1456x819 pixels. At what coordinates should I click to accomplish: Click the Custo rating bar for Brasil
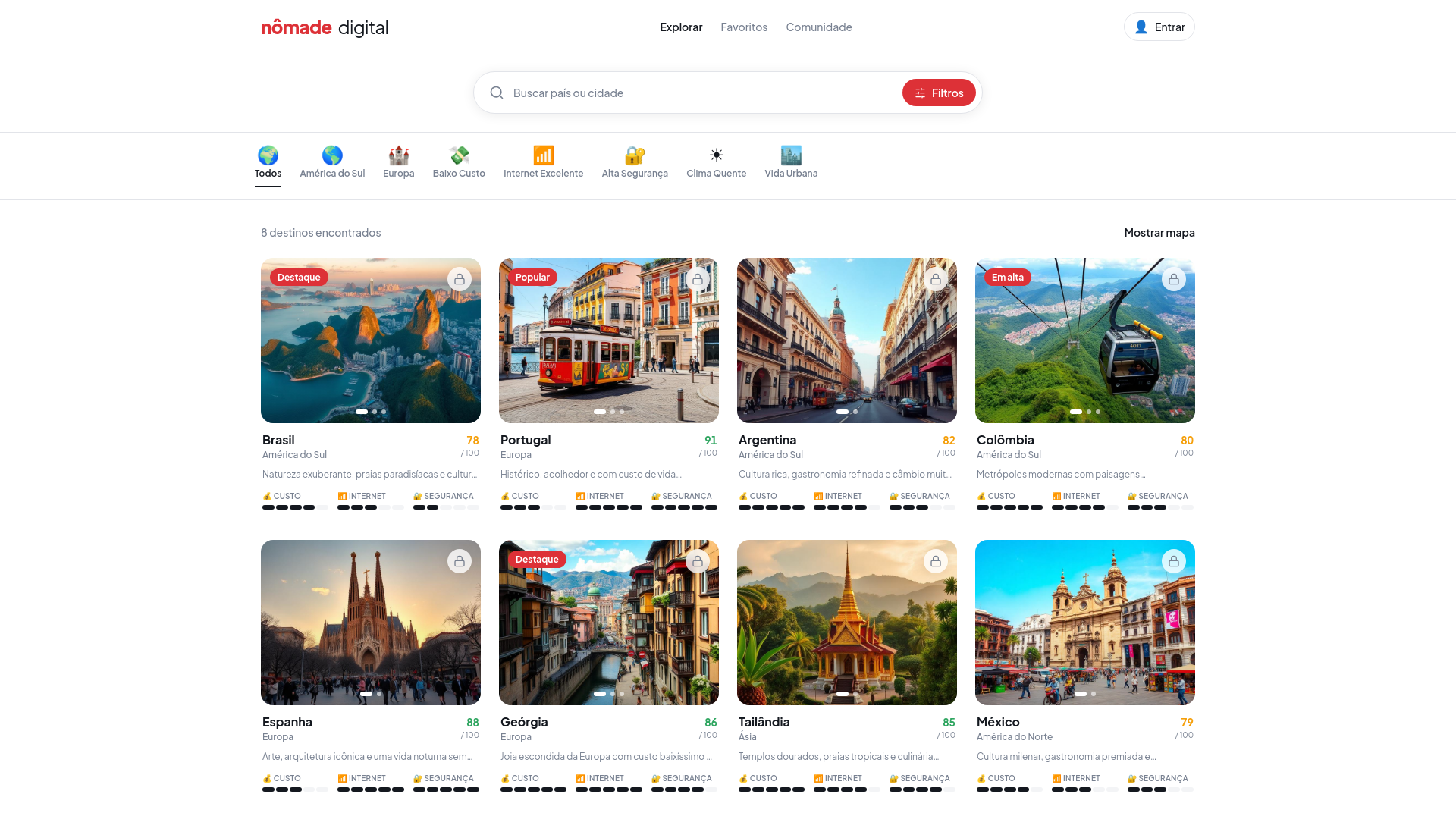tap(295, 507)
